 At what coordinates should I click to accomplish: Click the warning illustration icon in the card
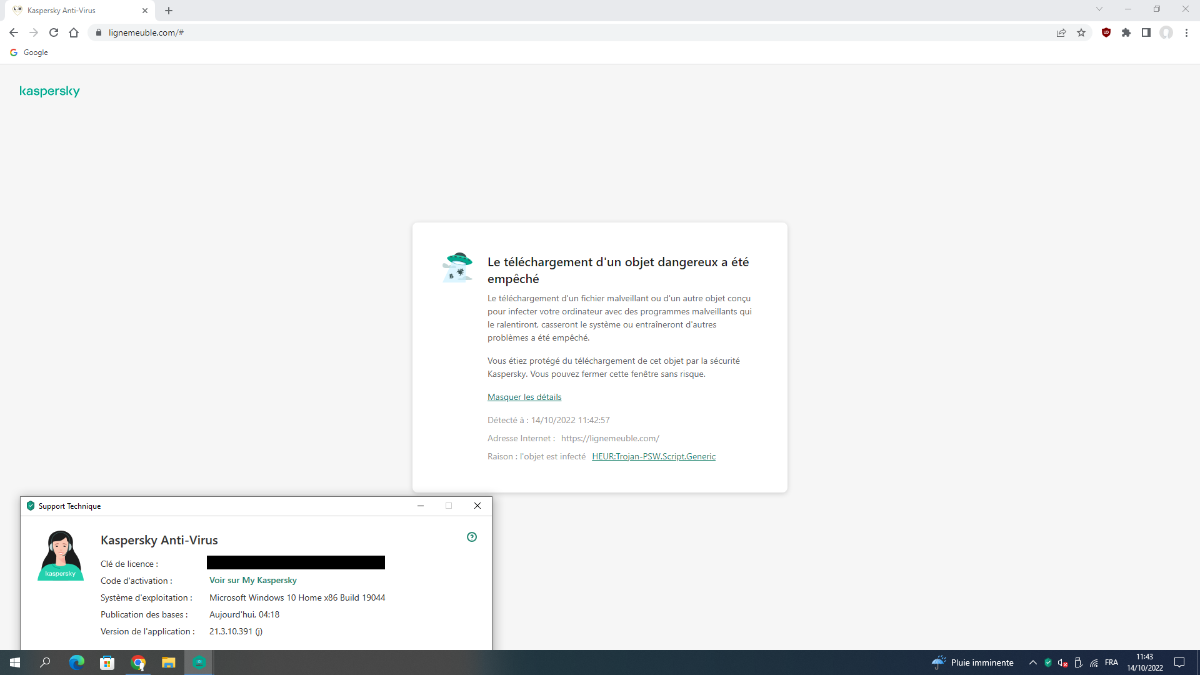click(x=457, y=268)
